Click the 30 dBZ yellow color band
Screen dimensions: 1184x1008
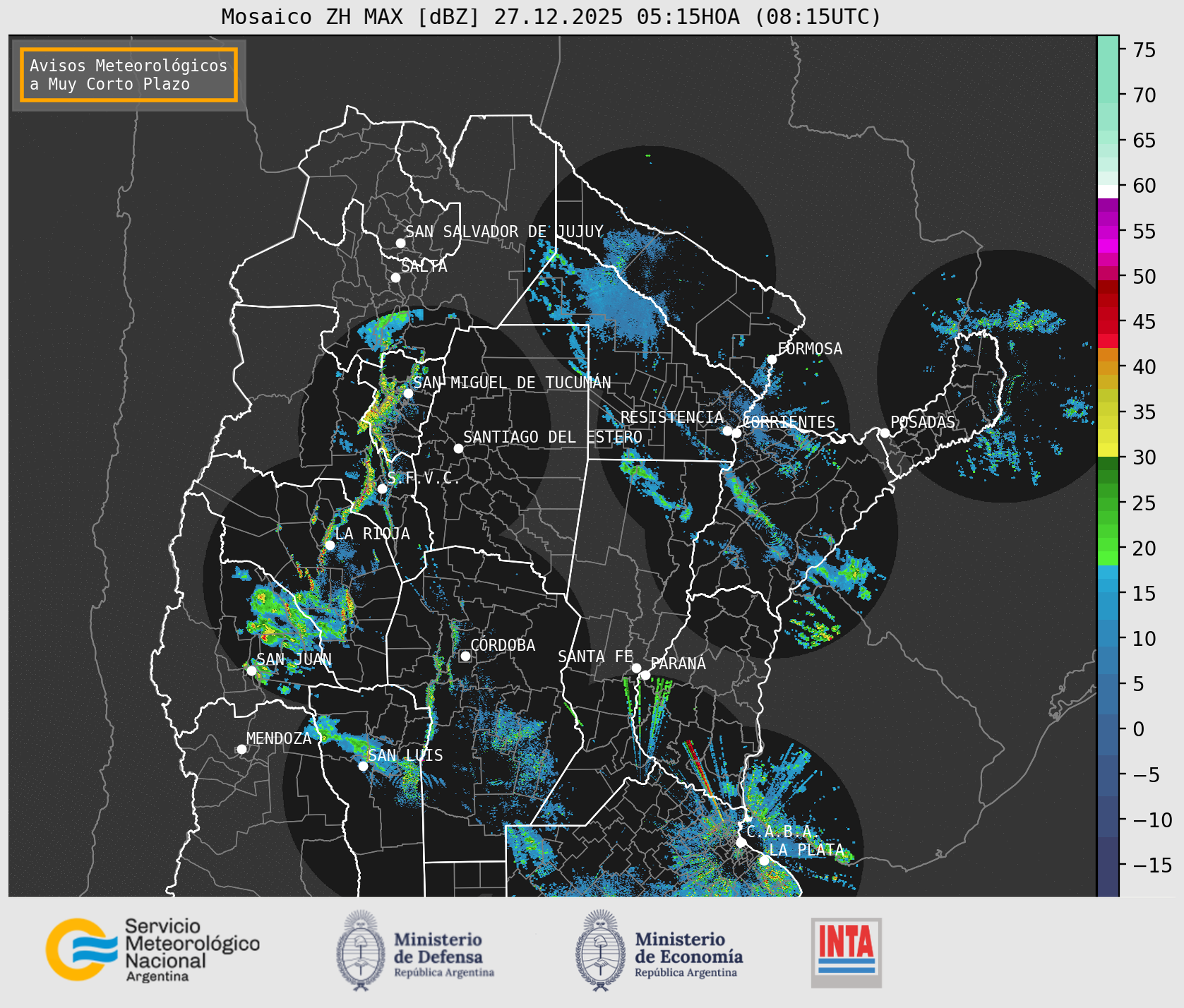pos(1108,450)
